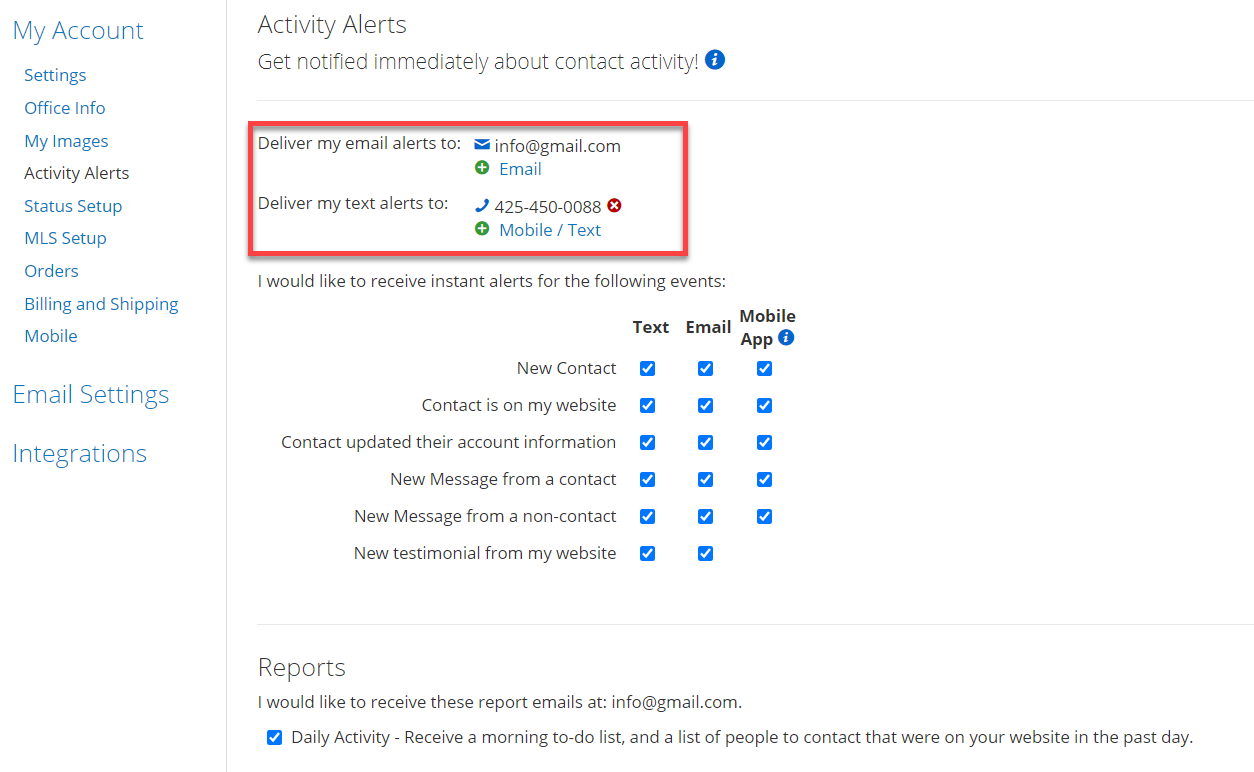Toggle Email alert for Contact is on my website
This screenshot has width=1254, height=772.
[706, 405]
